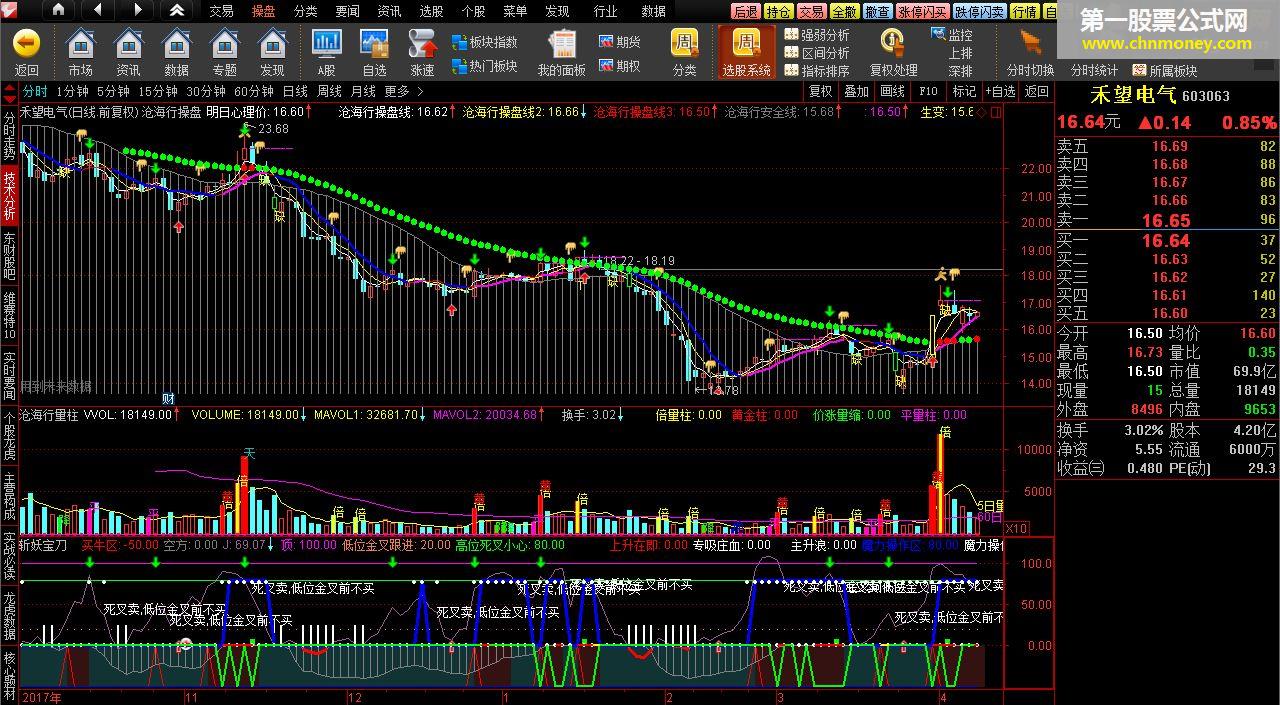Click the yellow 返回 back arrow icon
The height and width of the screenshot is (705, 1280).
[x=26, y=44]
